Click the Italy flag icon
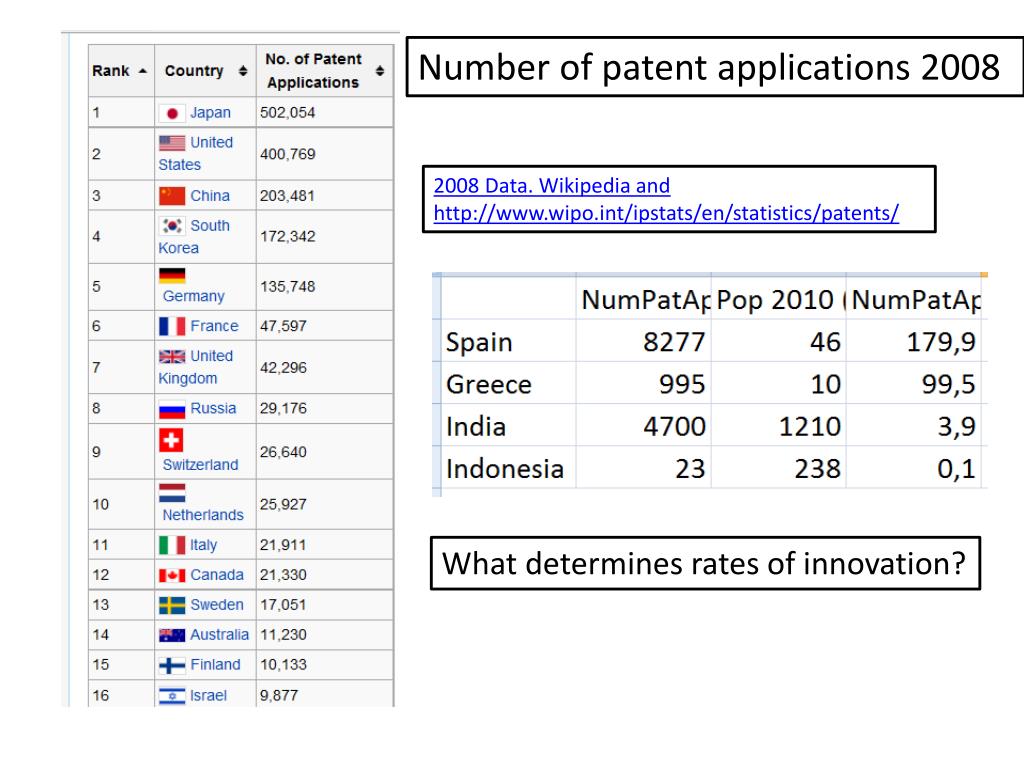 [x=172, y=545]
